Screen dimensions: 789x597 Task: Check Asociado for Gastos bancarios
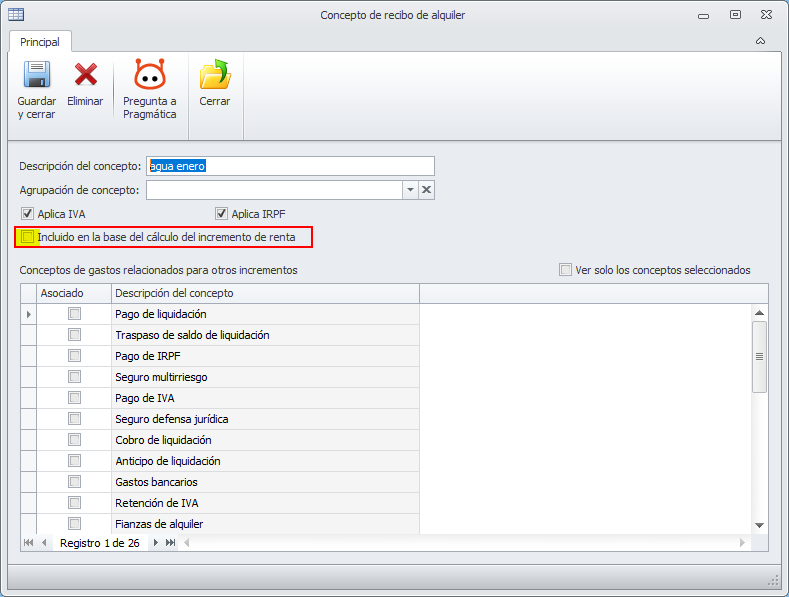[74, 482]
